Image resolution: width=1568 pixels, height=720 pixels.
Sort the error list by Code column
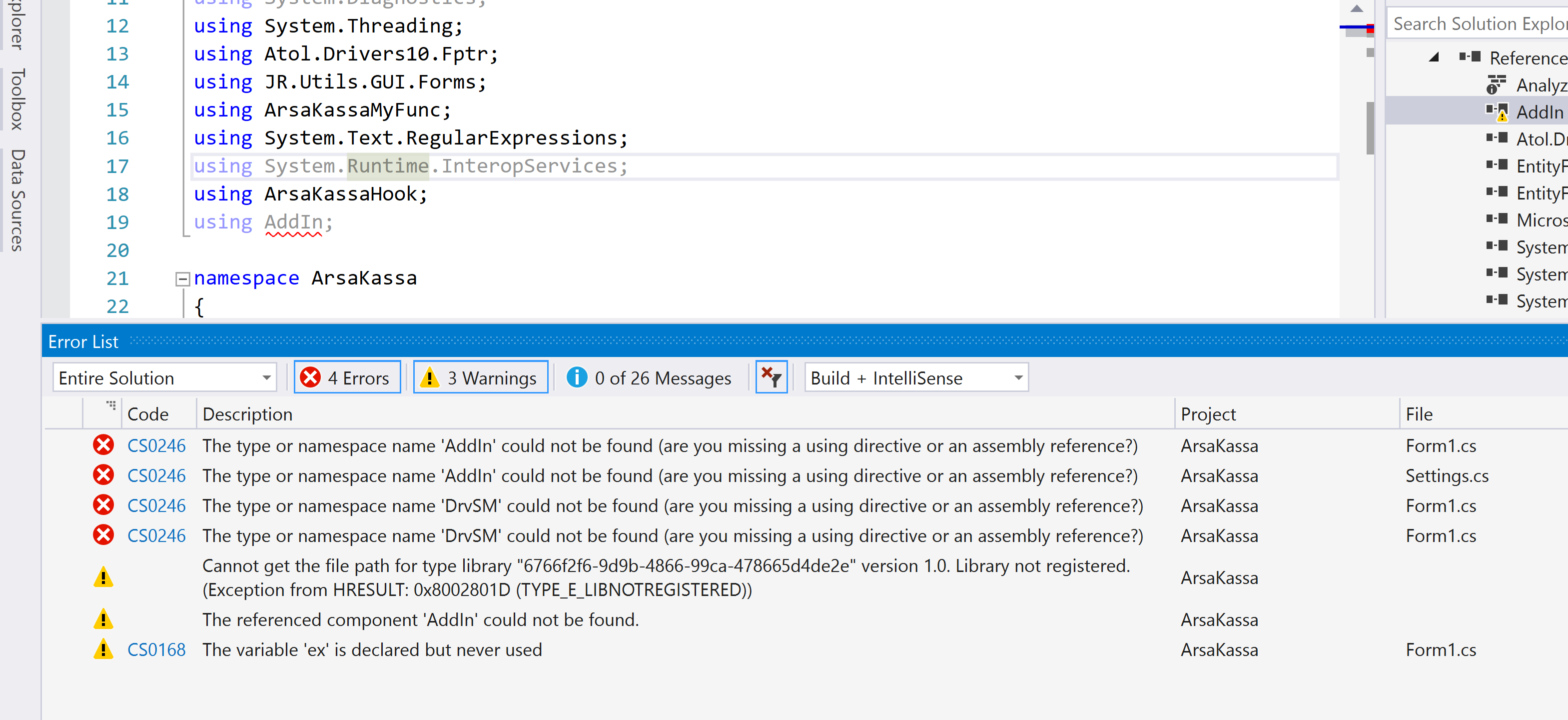coord(159,414)
